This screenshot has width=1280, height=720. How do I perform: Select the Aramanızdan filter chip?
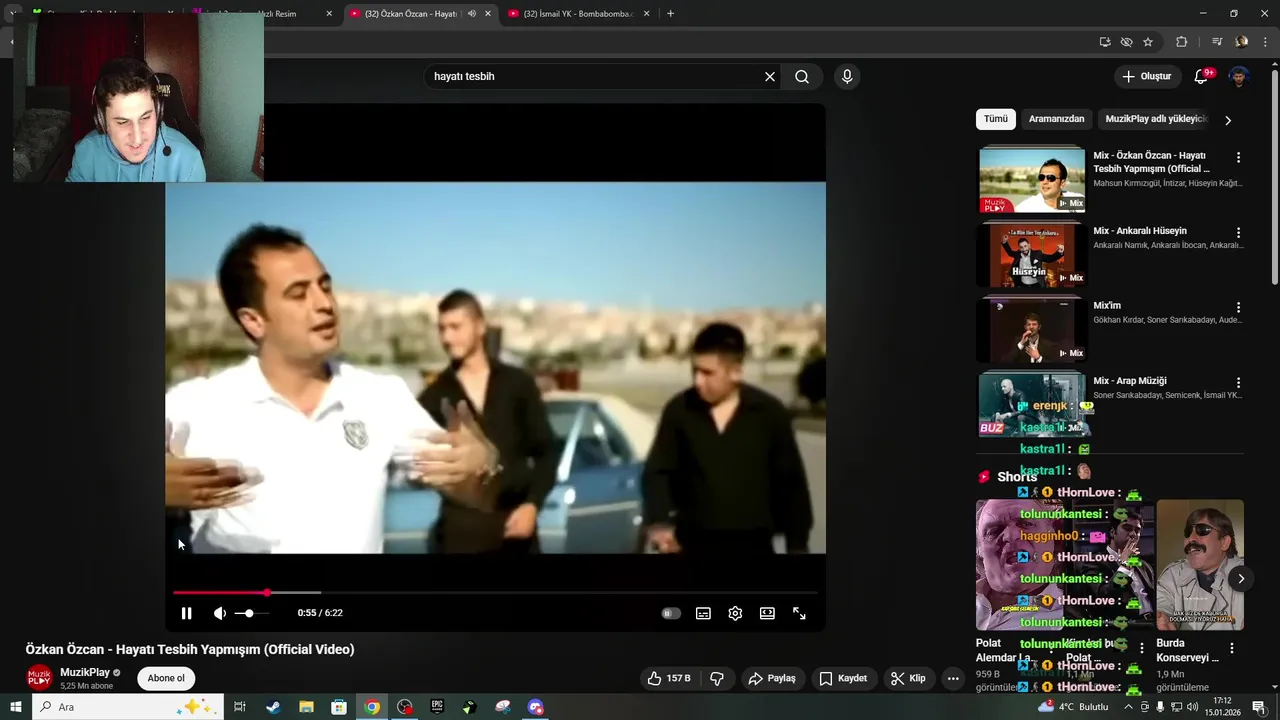click(x=1056, y=119)
